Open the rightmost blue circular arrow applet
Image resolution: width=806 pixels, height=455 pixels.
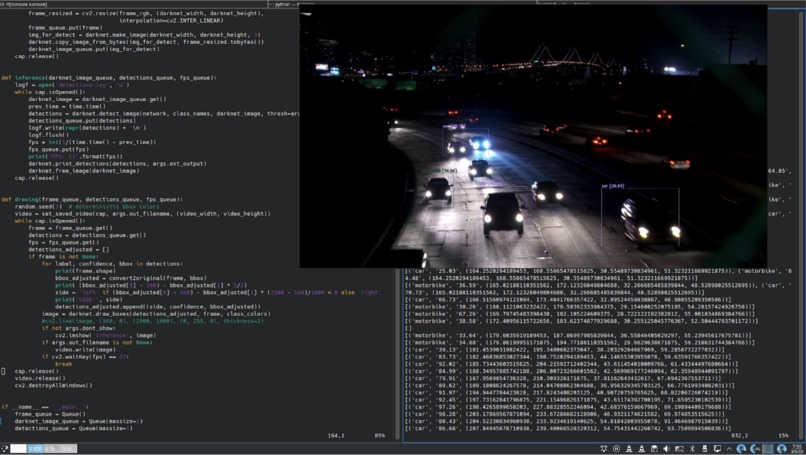coord(782,449)
